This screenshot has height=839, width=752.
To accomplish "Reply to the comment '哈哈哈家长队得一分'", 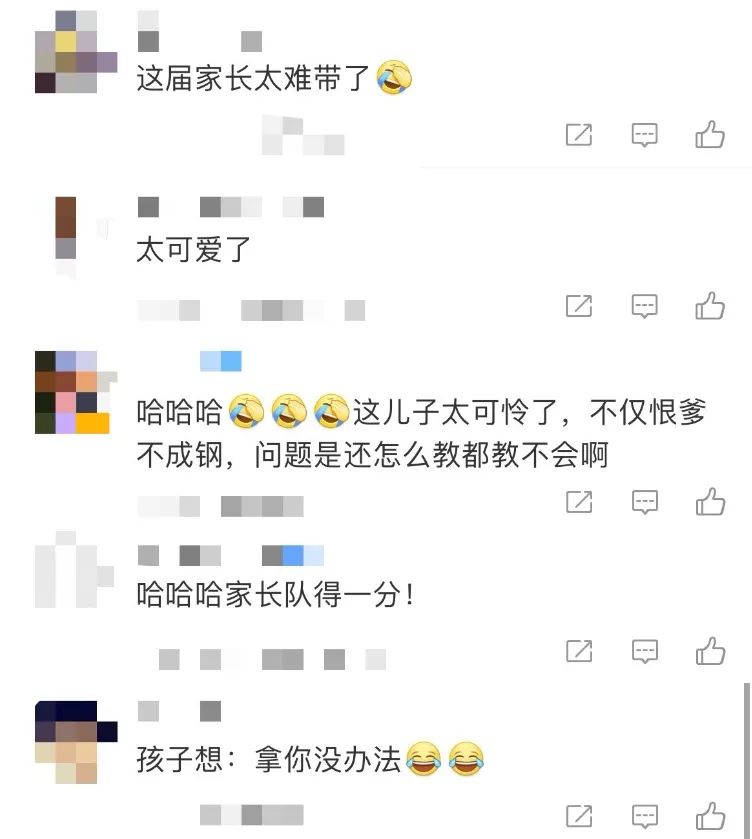I will pos(644,652).
